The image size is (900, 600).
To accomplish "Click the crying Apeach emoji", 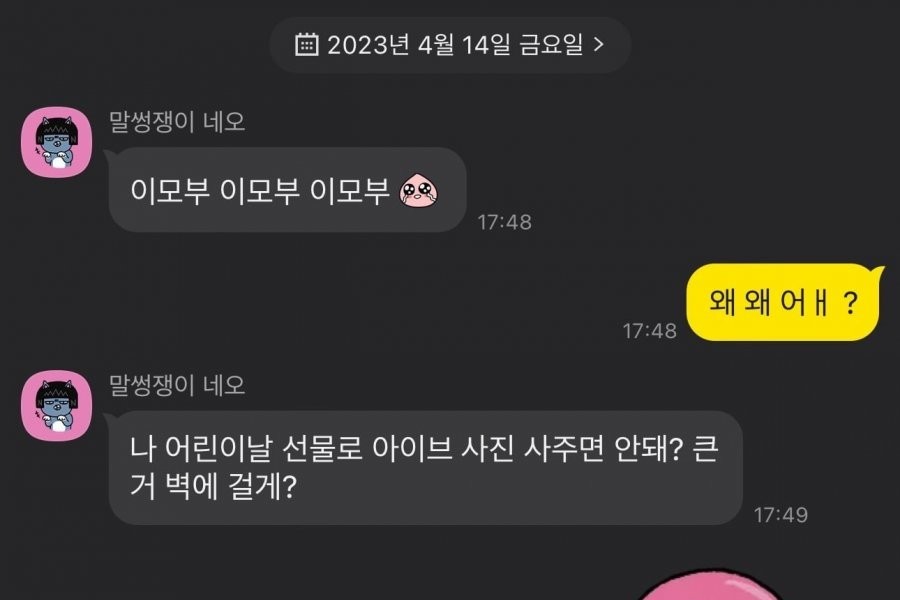I will [x=419, y=190].
